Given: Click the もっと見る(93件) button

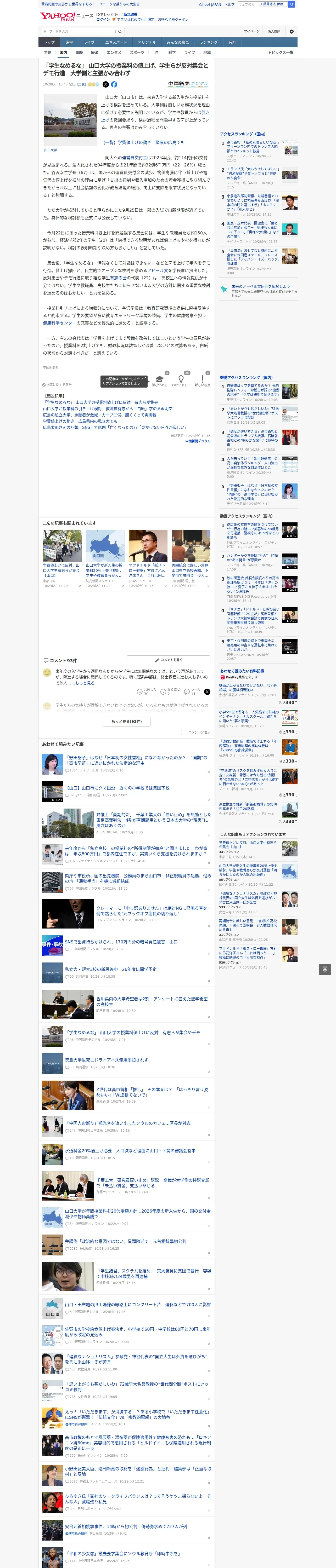Looking at the screenshot, I should (x=126, y=721).
